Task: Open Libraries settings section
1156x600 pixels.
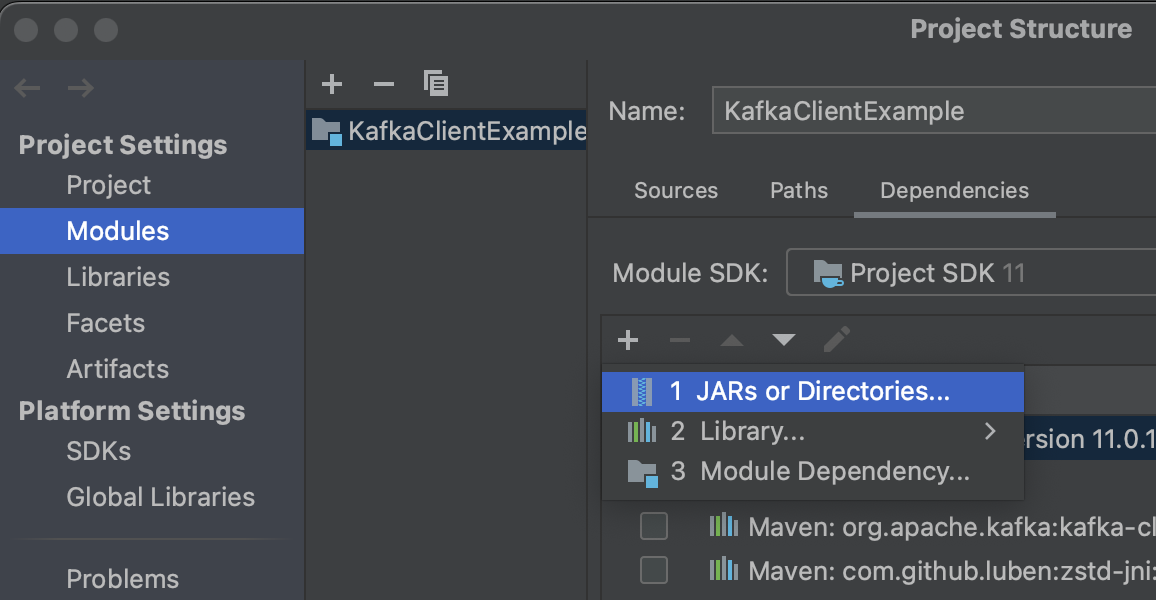Action: 118,277
